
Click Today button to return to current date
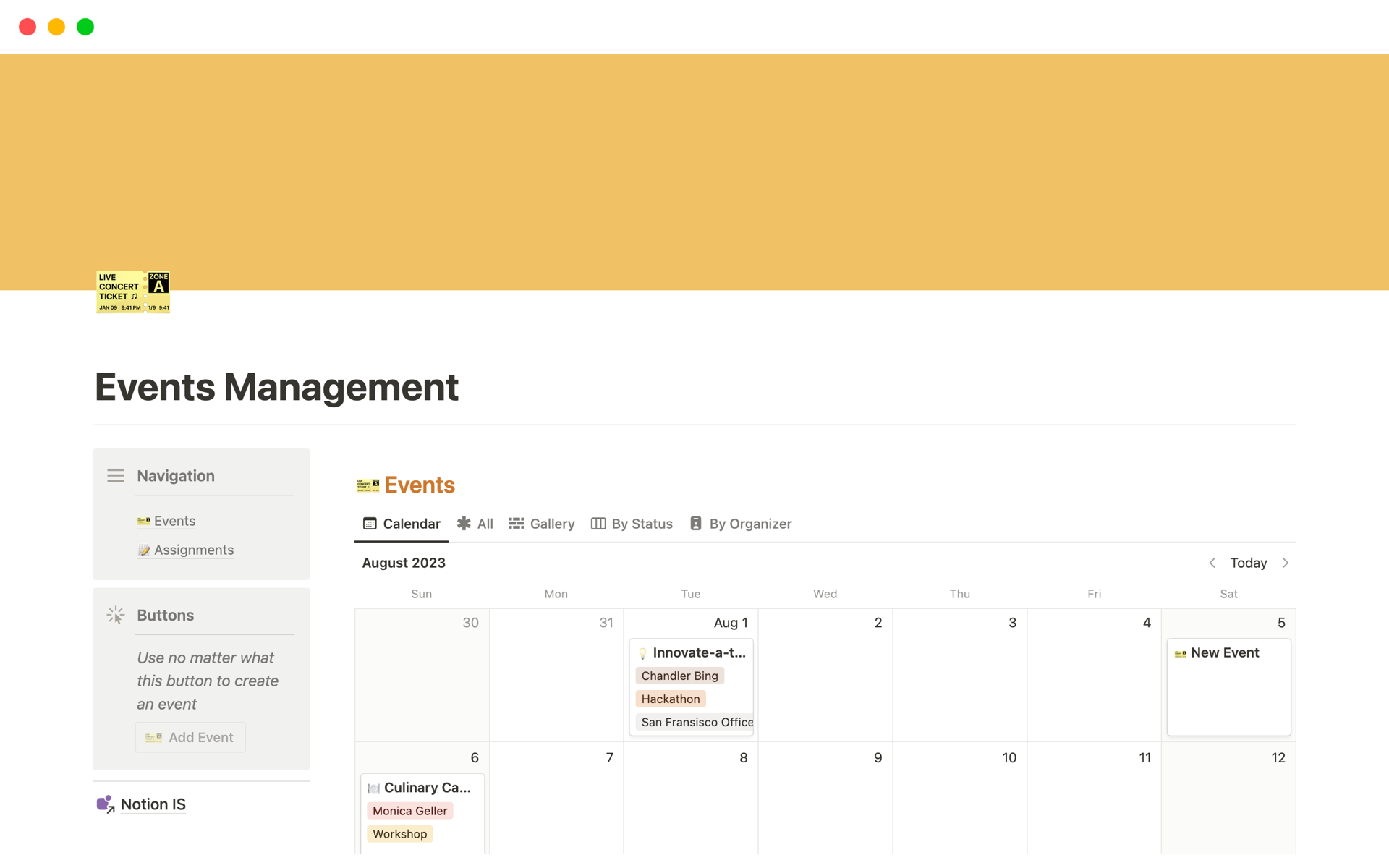[1249, 562]
